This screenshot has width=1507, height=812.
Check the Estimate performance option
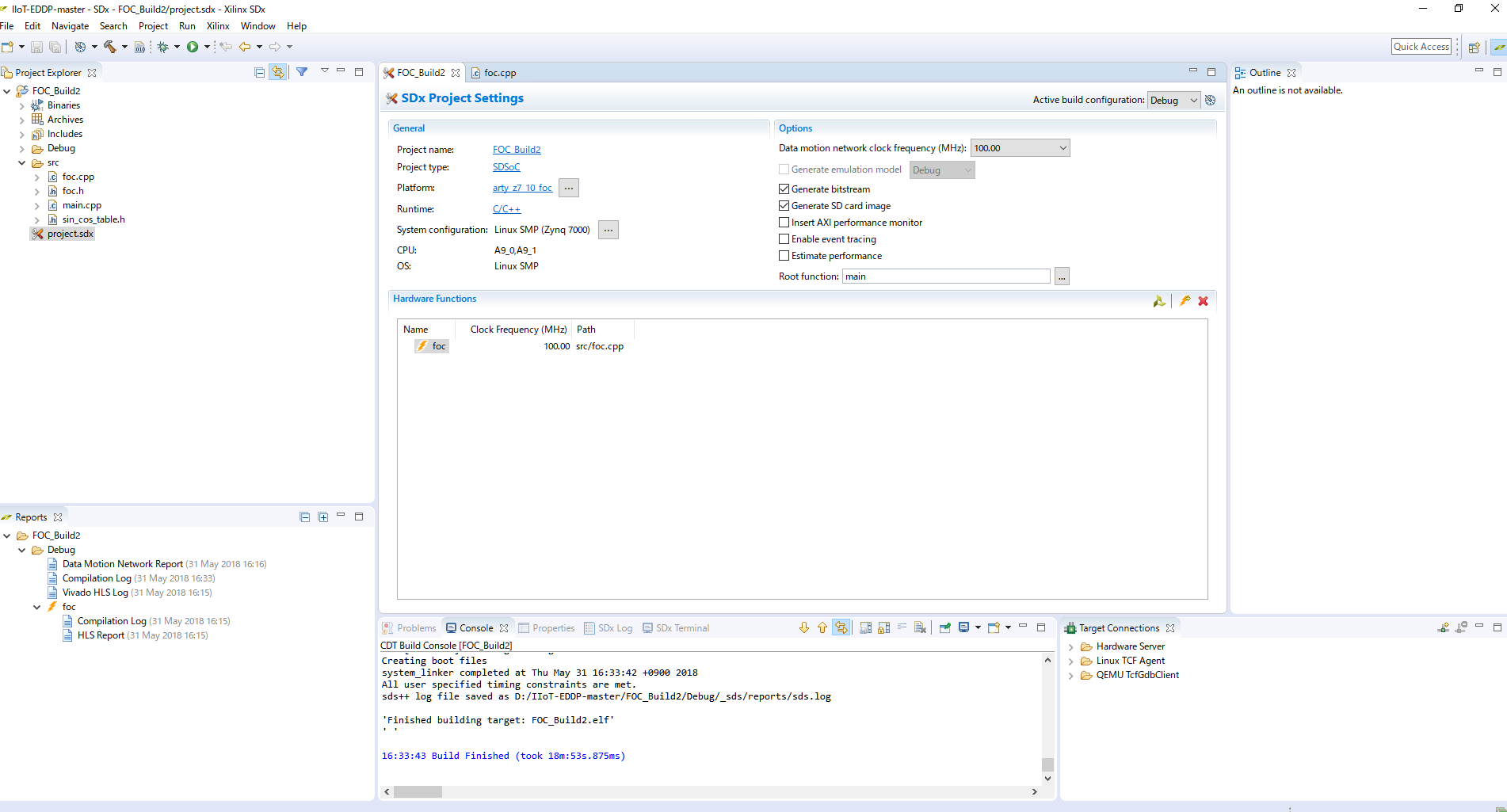click(x=784, y=256)
